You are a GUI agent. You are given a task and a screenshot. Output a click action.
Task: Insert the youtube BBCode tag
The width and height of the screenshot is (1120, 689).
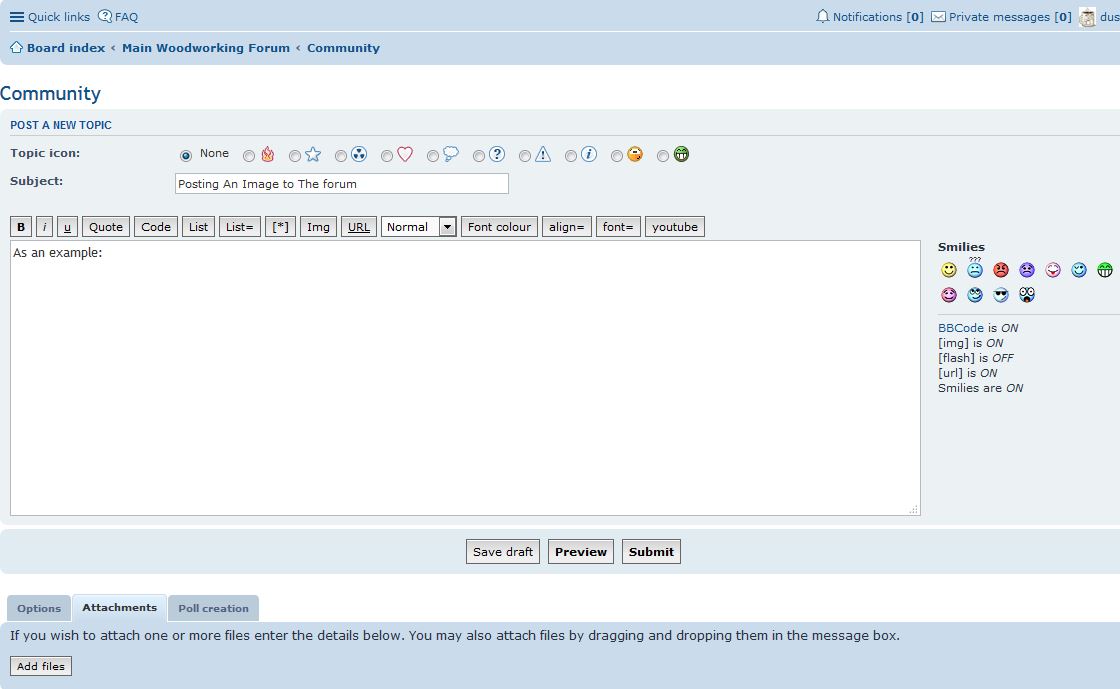[675, 227]
